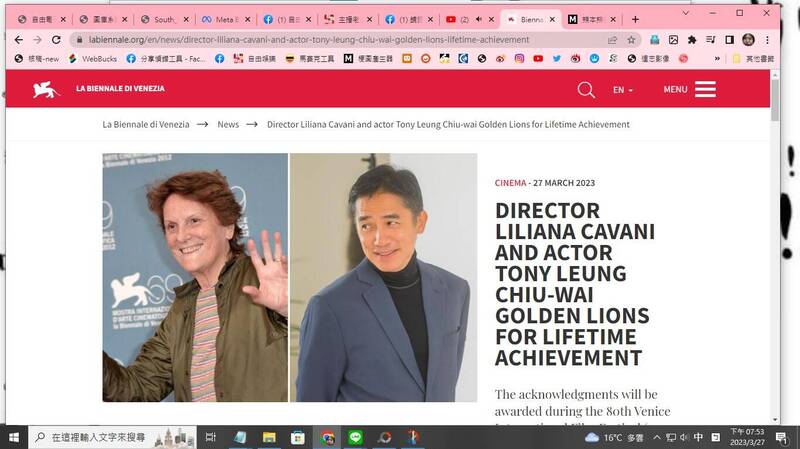The height and width of the screenshot is (449, 800).
Task: Open the site MENU hamburger
Action: 690,89
